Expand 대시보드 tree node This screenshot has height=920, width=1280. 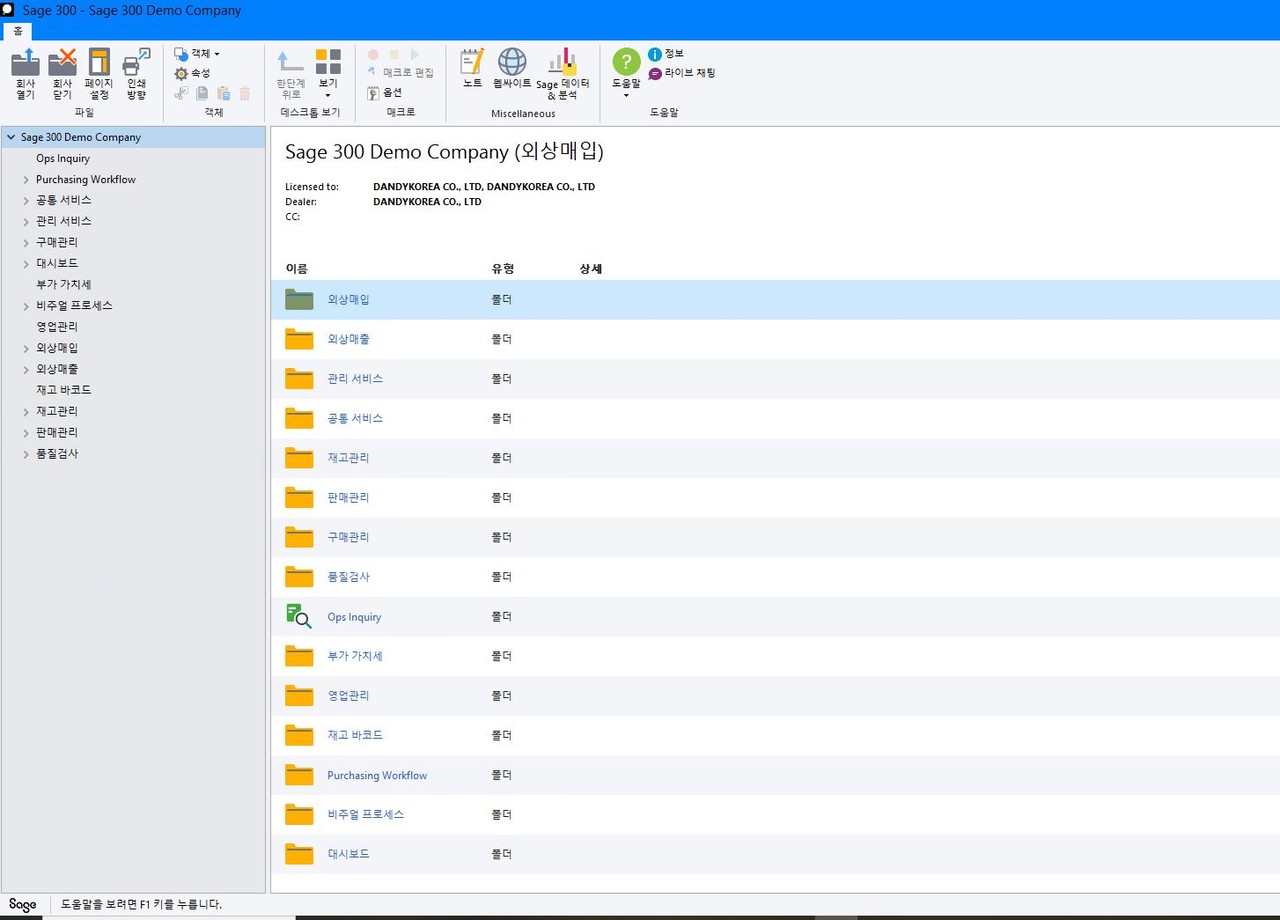[x=26, y=264]
